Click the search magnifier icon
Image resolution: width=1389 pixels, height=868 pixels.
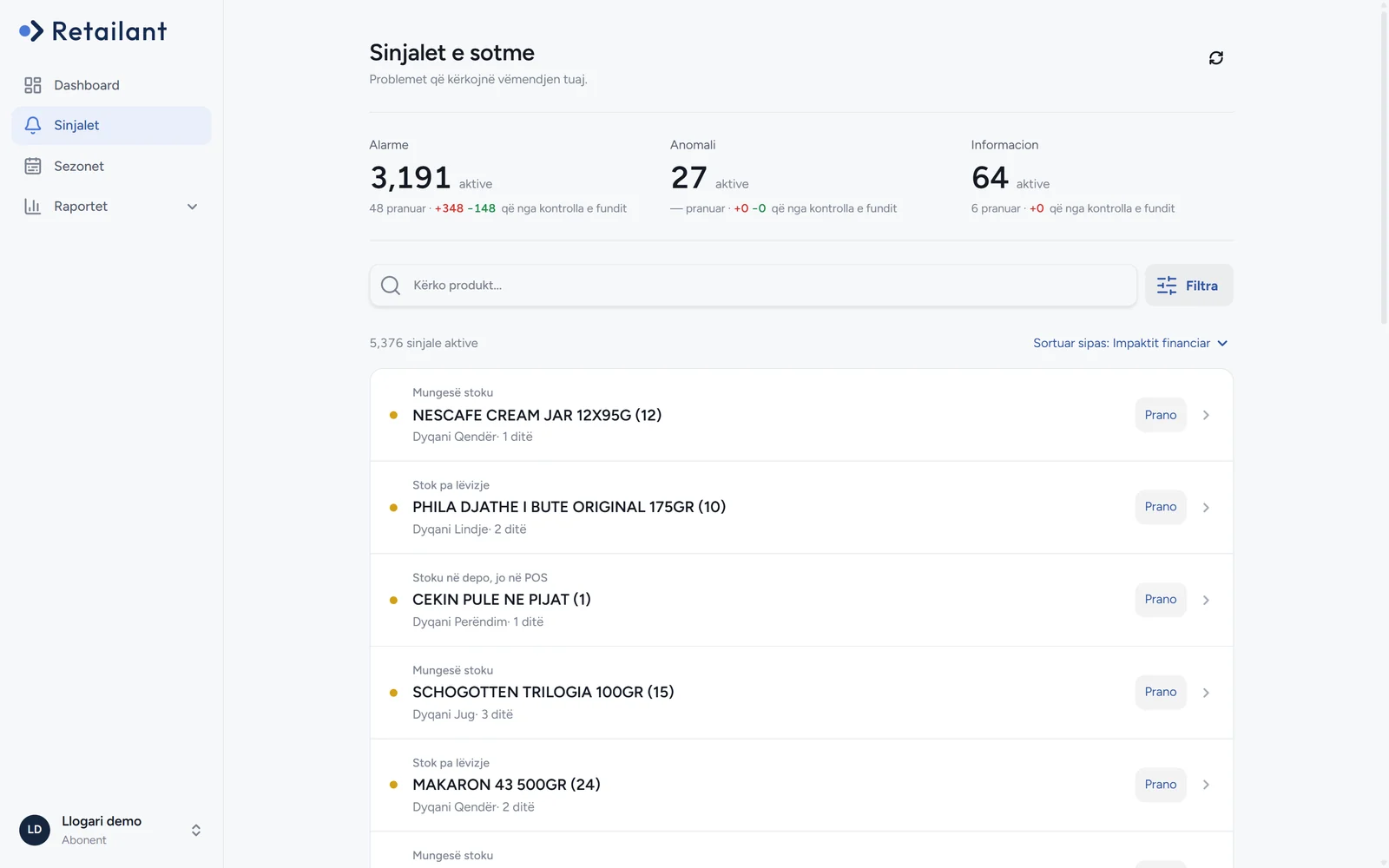pyautogui.click(x=391, y=286)
